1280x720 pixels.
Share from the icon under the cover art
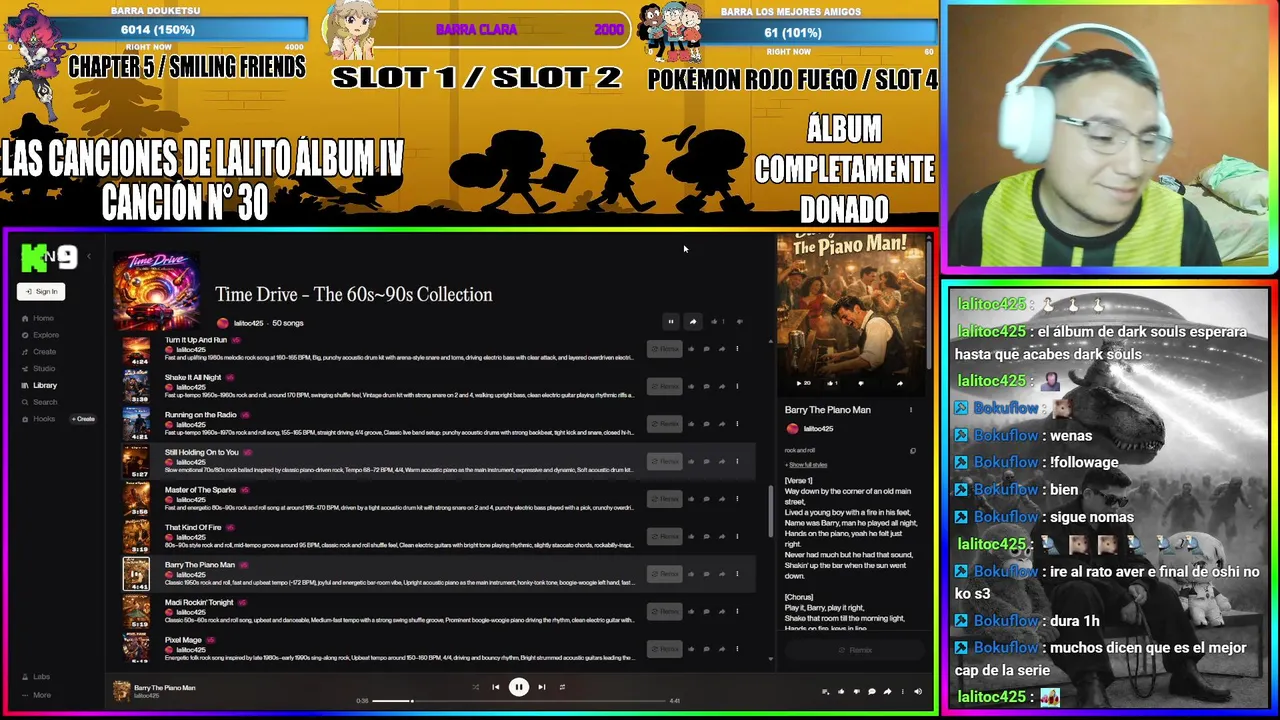tap(900, 383)
